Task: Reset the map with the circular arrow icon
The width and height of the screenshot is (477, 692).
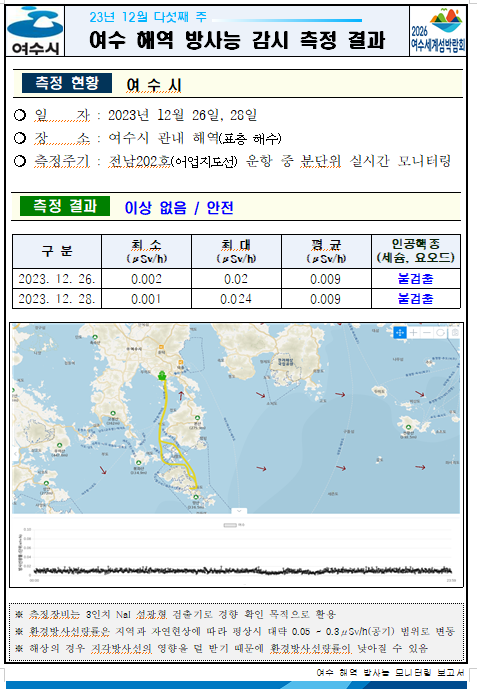Action: [440, 332]
